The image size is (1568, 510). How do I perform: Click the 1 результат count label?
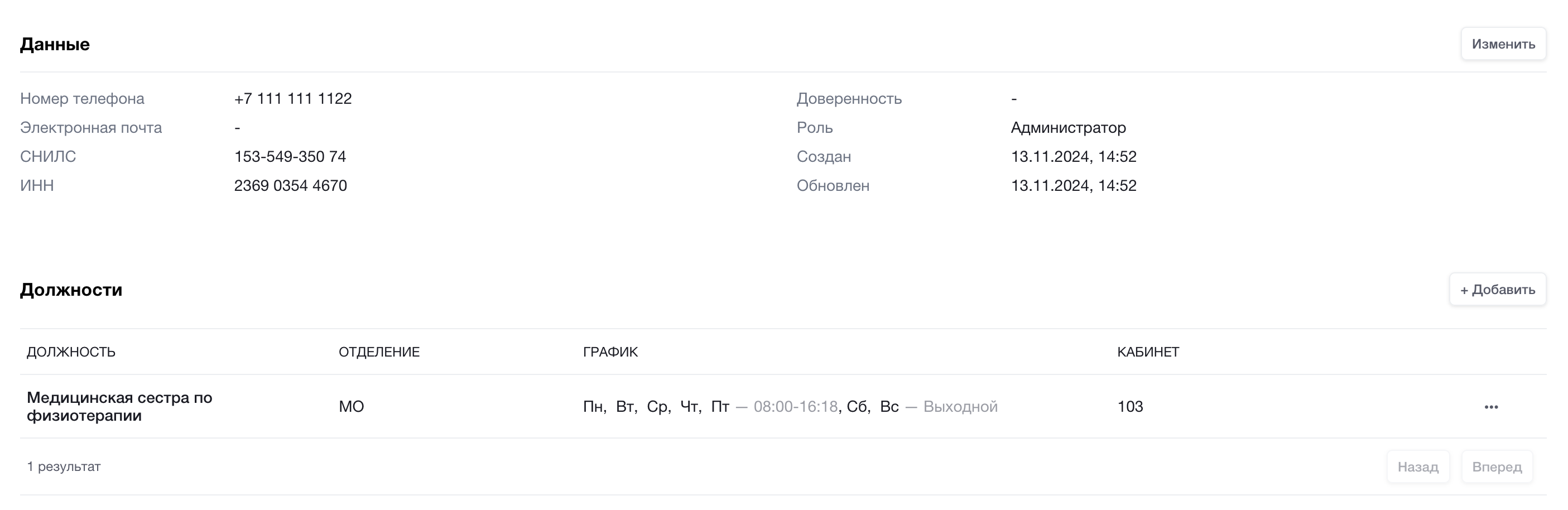(63, 467)
